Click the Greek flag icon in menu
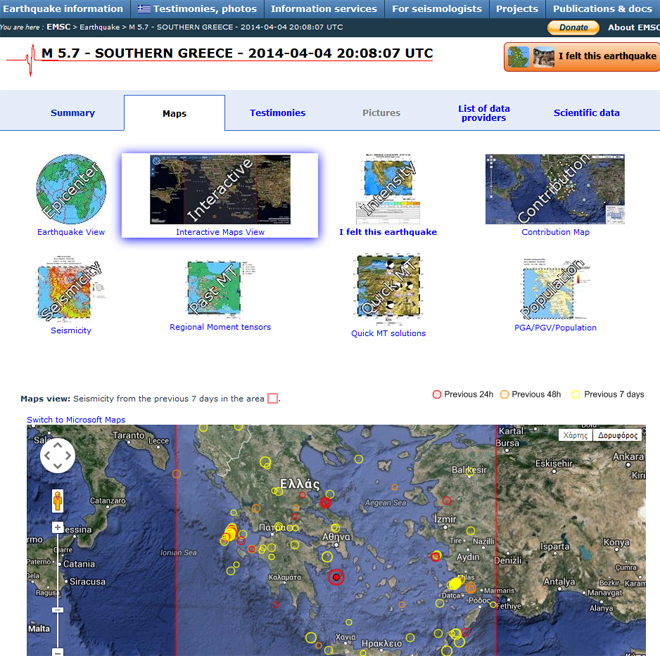This screenshot has width=660, height=656. (x=144, y=9)
